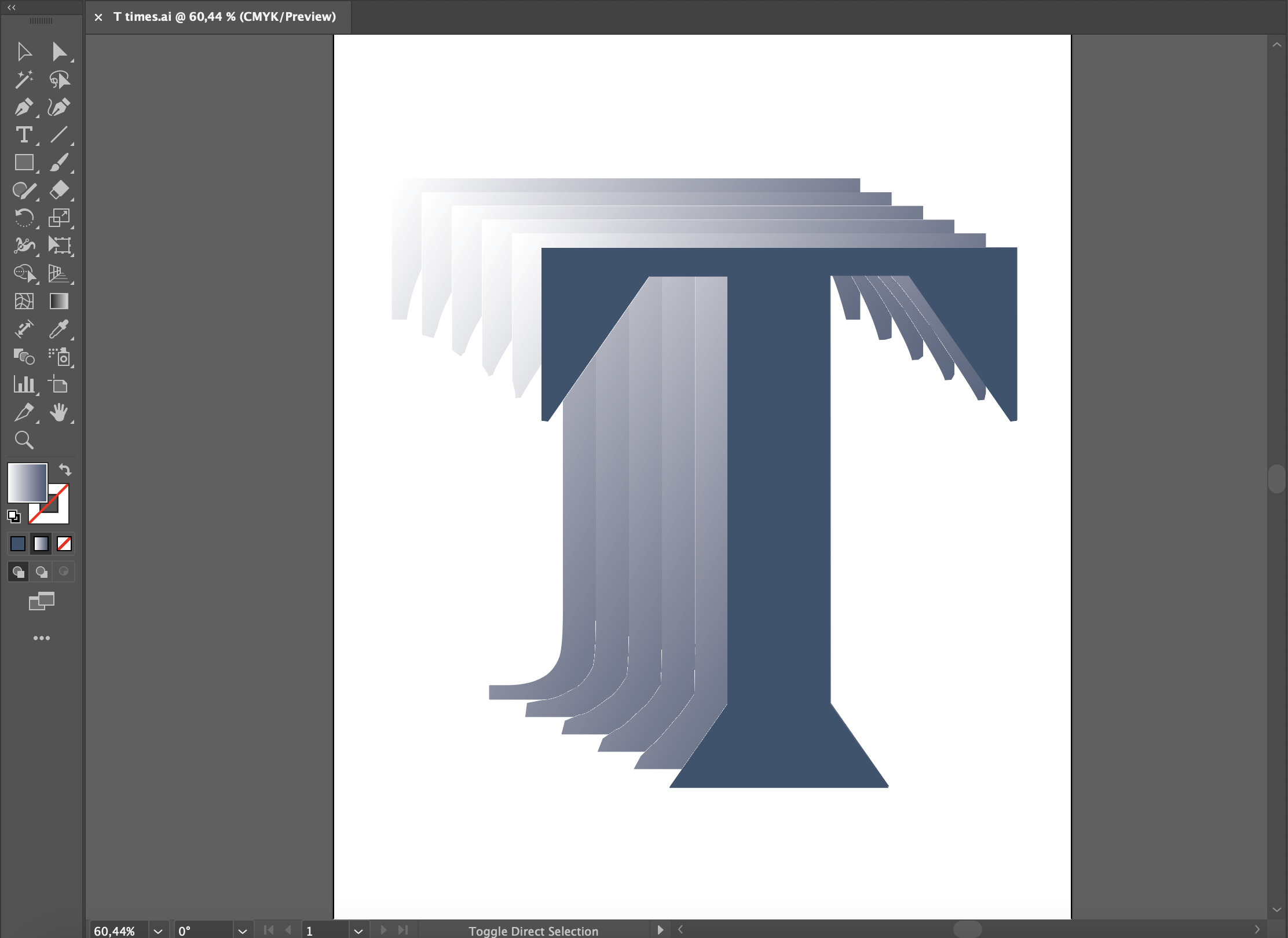Open the status bar options arrow
1288x938 pixels.
pyautogui.click(x=660, y=930)
